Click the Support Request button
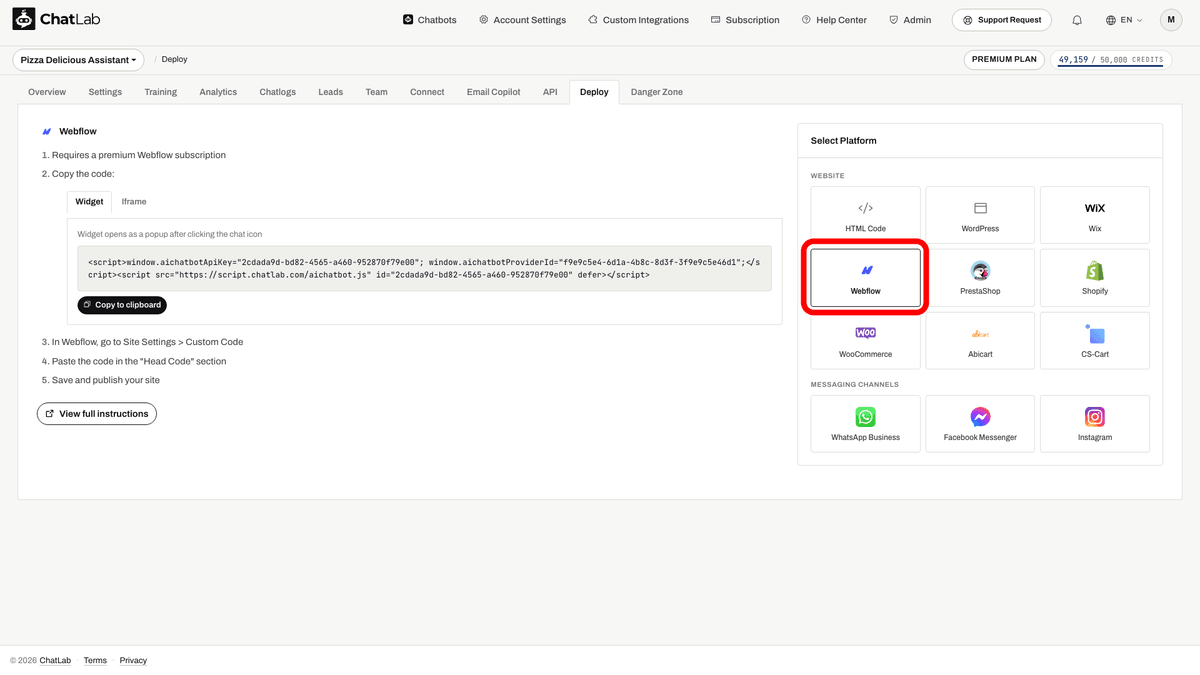Image resolution: width=1200 pixels, height=675 pixels. pos(1003,20)
